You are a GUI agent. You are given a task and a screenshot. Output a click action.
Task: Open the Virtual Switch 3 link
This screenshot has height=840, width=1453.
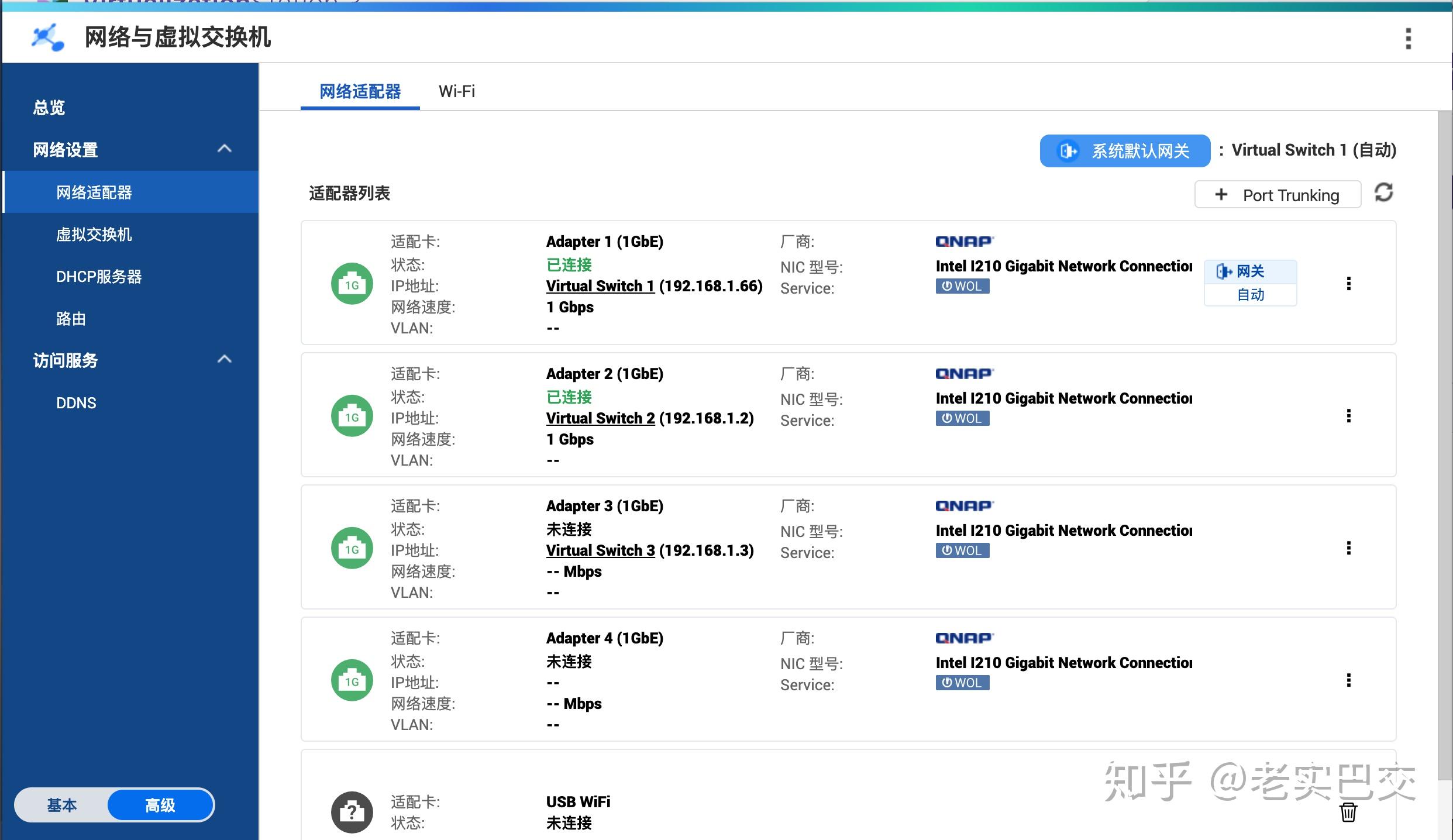pyautogui.click(x=600, y=550)
